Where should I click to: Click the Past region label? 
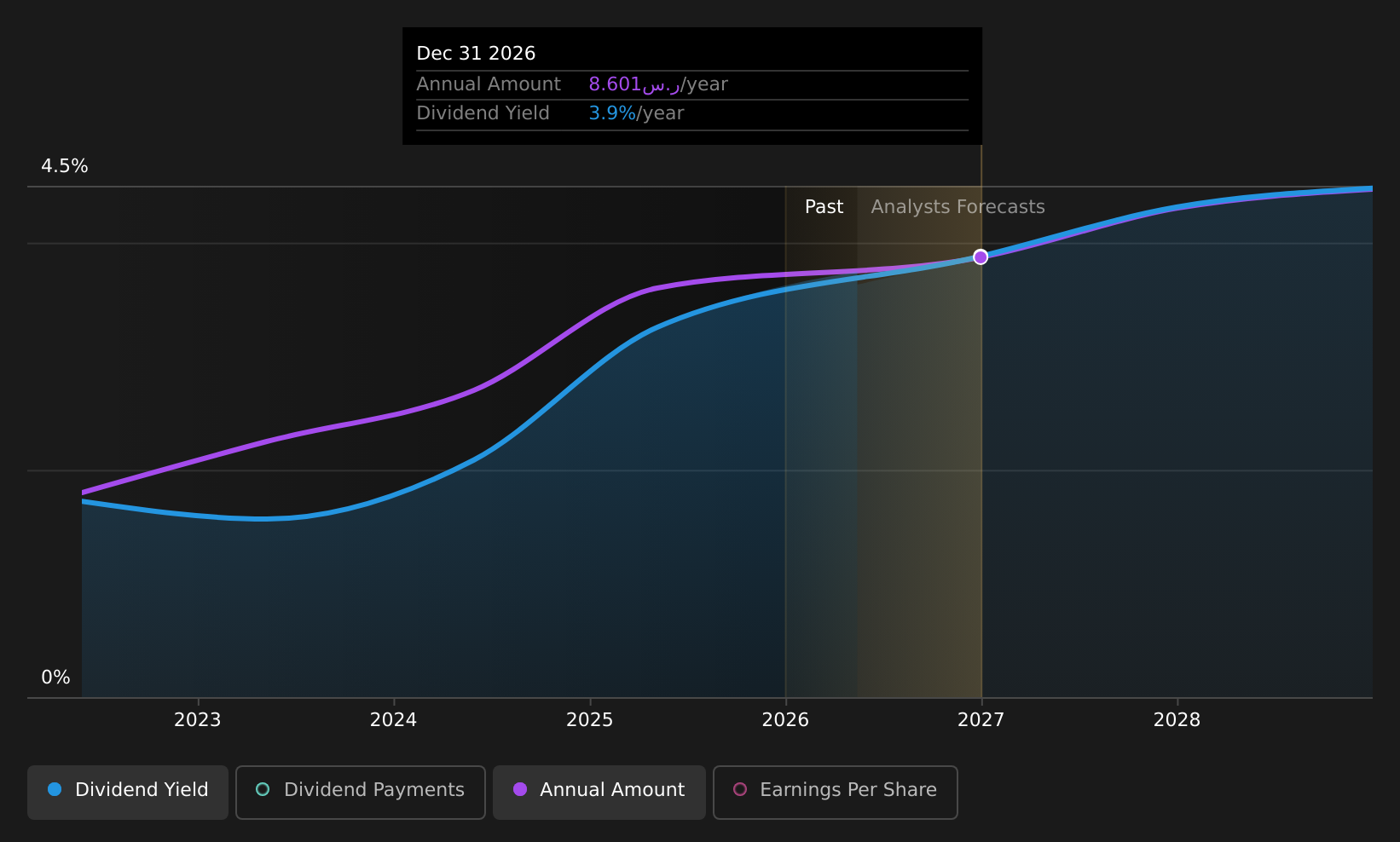pyautogui.click(x=824, y=207)
